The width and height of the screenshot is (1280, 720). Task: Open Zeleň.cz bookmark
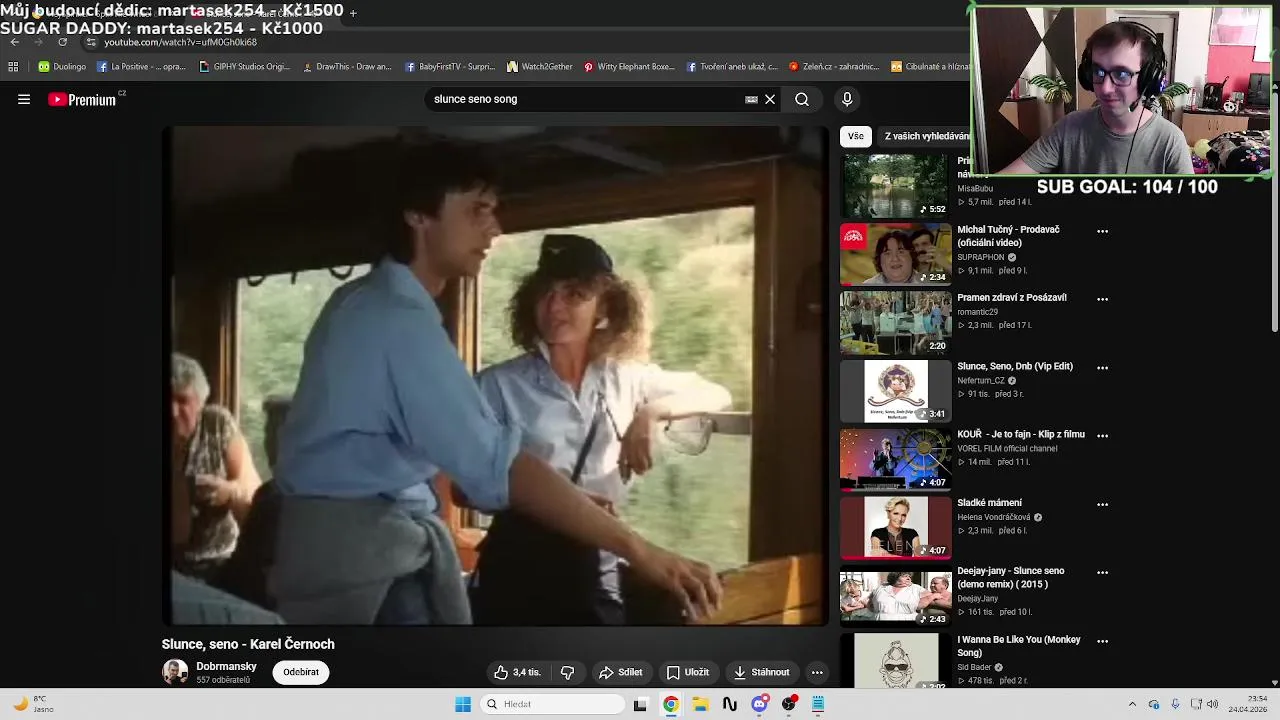point(834,67)
